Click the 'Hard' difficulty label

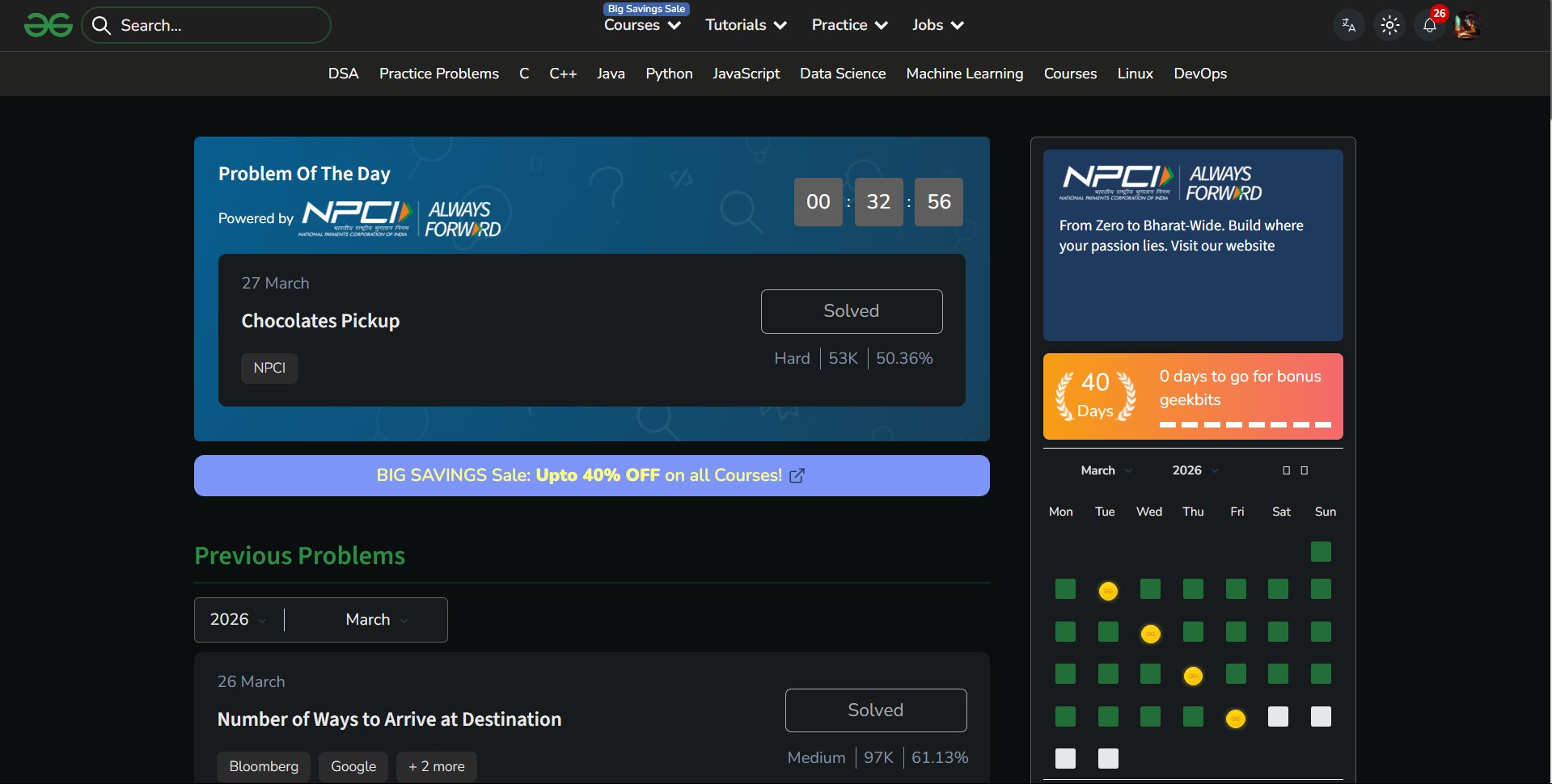coord(792,358)
